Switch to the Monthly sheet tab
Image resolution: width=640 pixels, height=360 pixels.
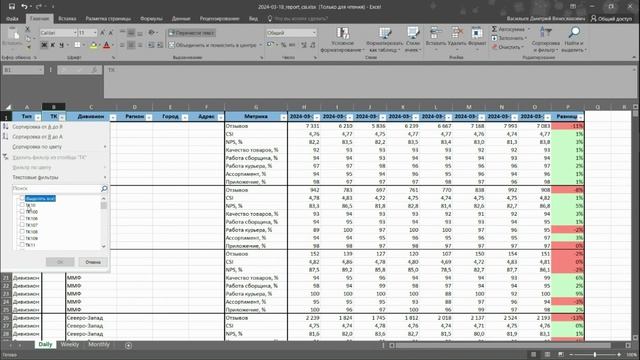click(99, 344)
